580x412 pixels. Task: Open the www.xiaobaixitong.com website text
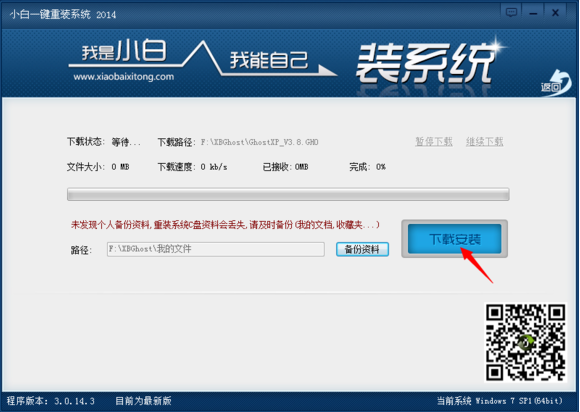[x=124, y=77]
